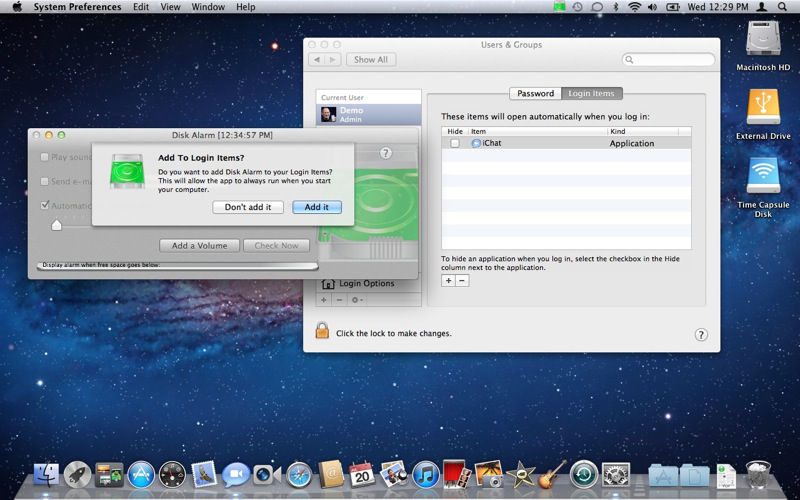
Task: Open Time Machine from the Dock
Action: point(584,474)
